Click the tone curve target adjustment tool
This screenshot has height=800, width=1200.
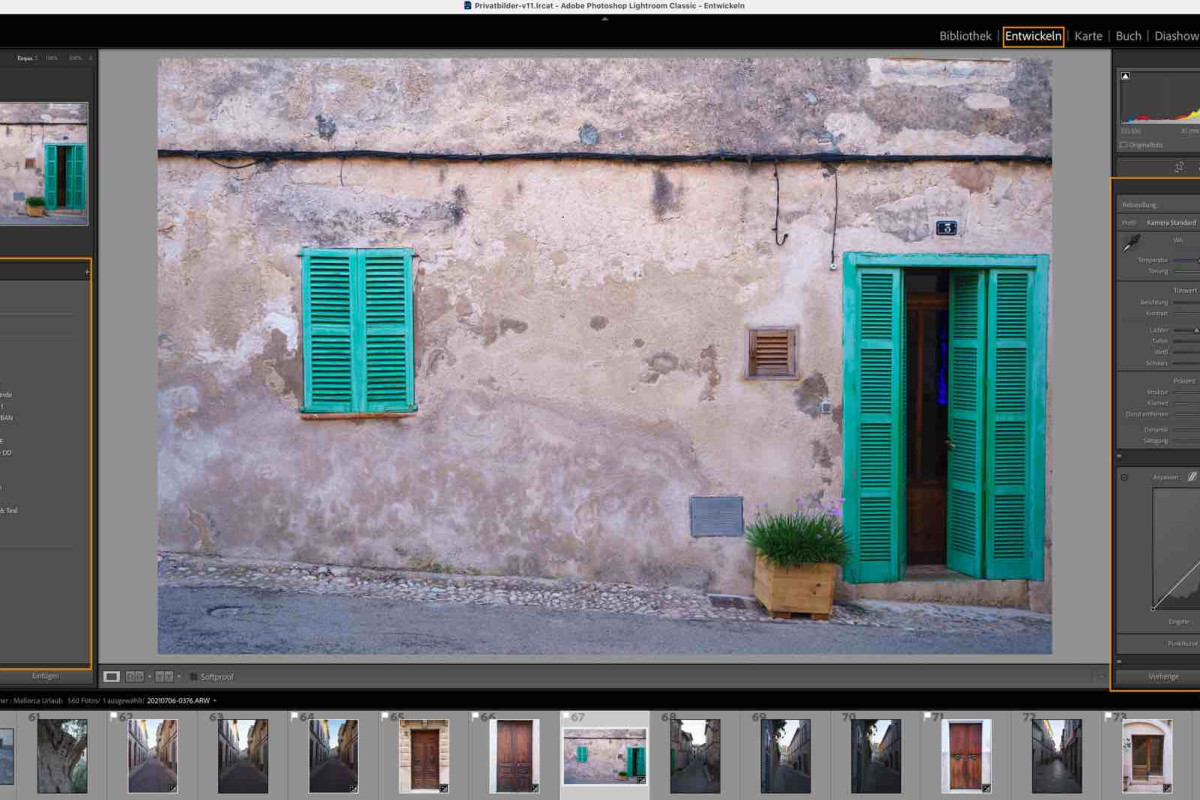[1124, 478]
